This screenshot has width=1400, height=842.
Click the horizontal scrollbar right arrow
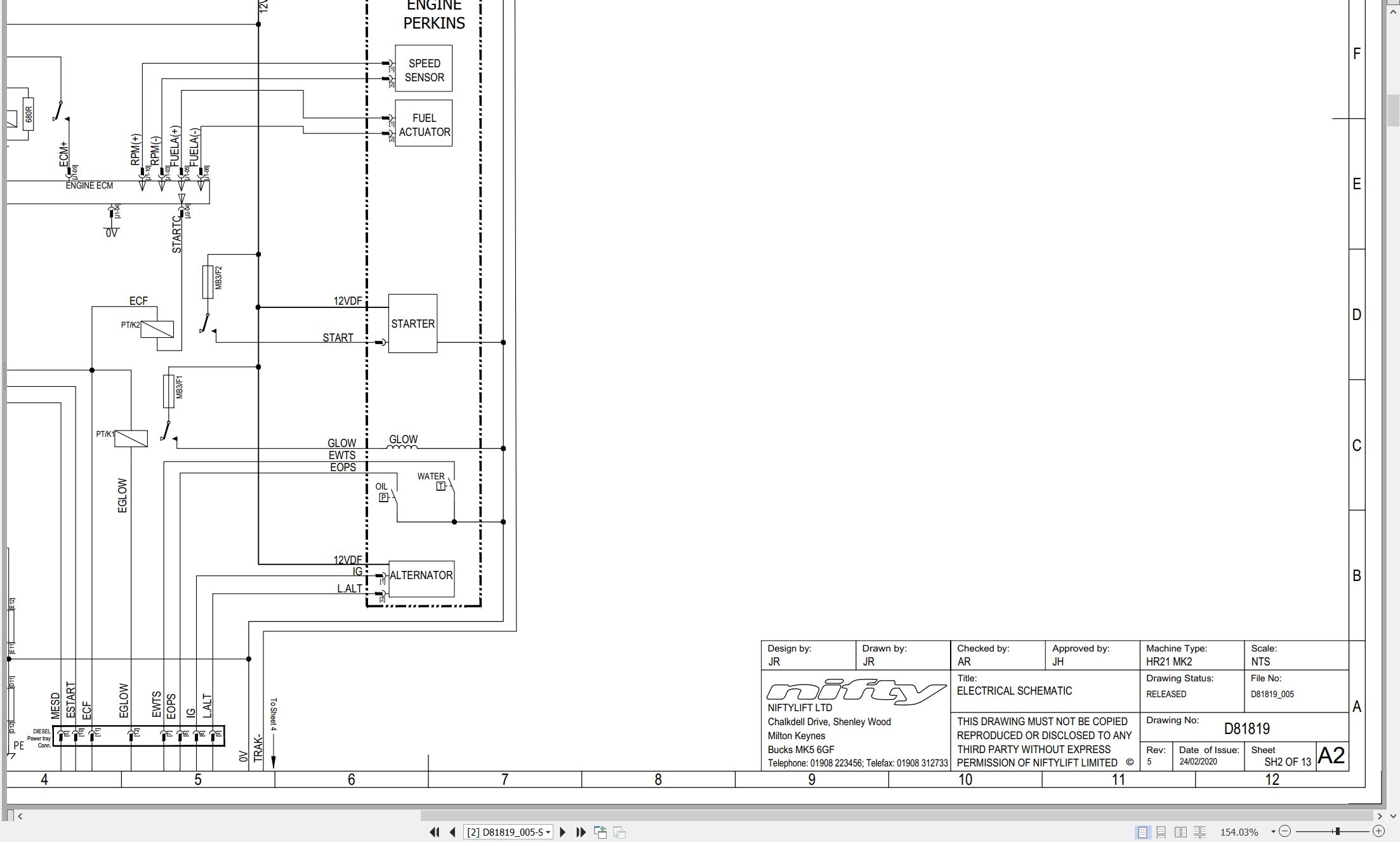pyautogui.click(x=1379, y=816)
